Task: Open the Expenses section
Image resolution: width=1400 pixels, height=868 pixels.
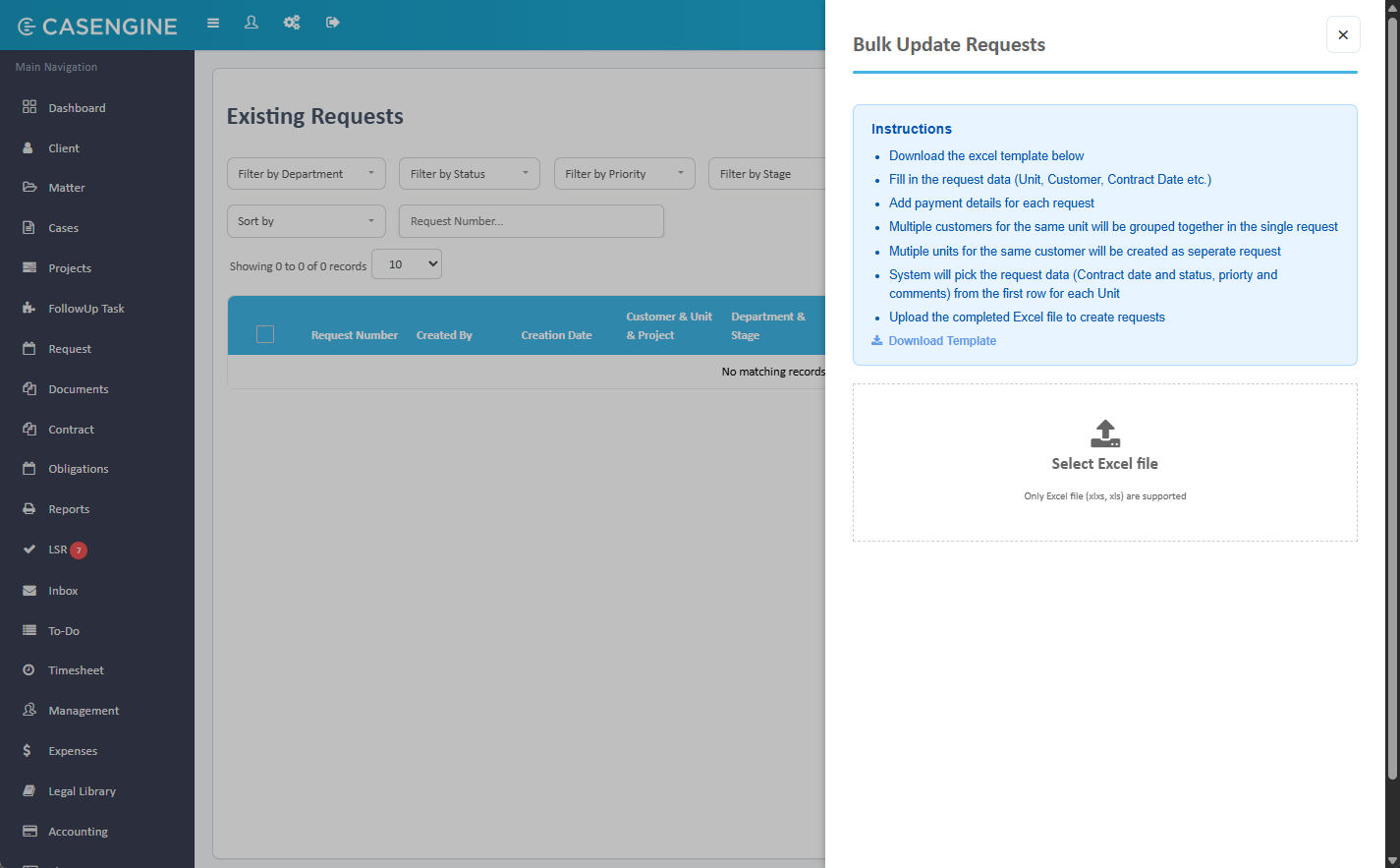Action: [73, 751]
